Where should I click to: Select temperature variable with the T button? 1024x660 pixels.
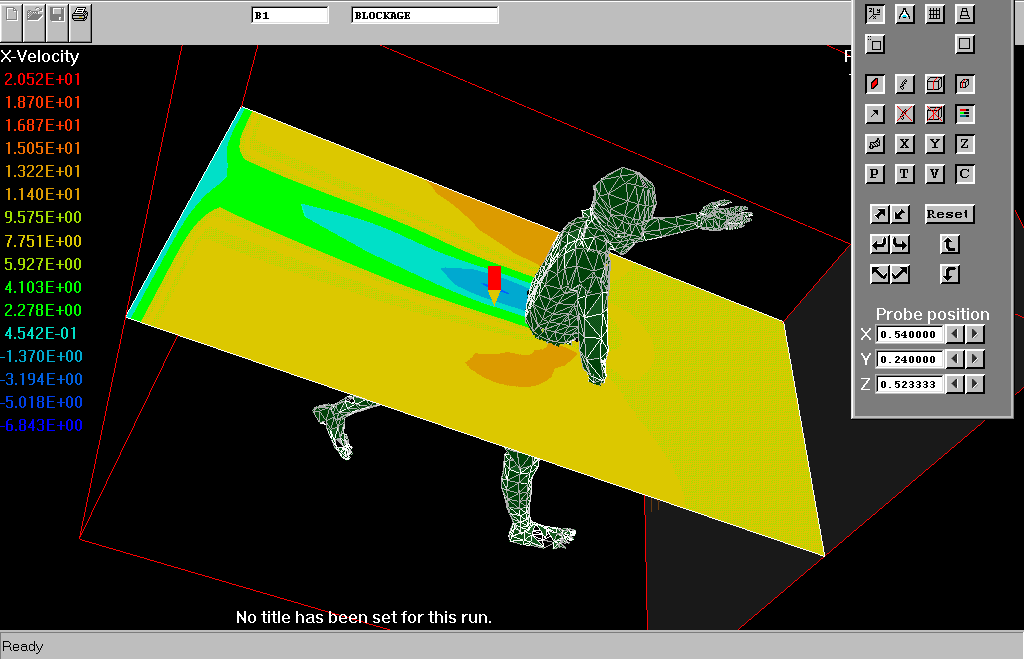coord(905,174)
